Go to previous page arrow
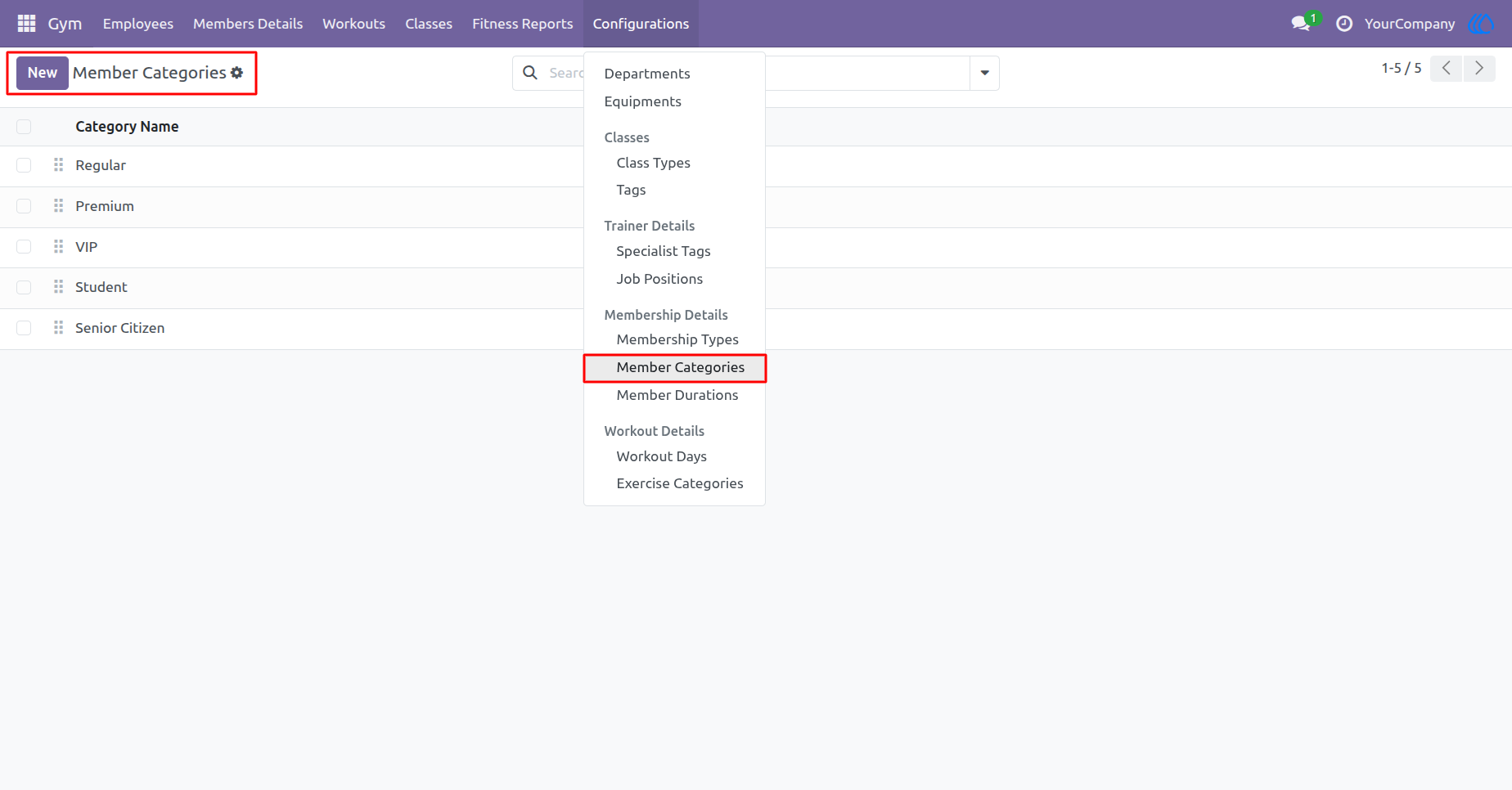The width and height of the screenshot is (1512, 790). pos(1447,69)
